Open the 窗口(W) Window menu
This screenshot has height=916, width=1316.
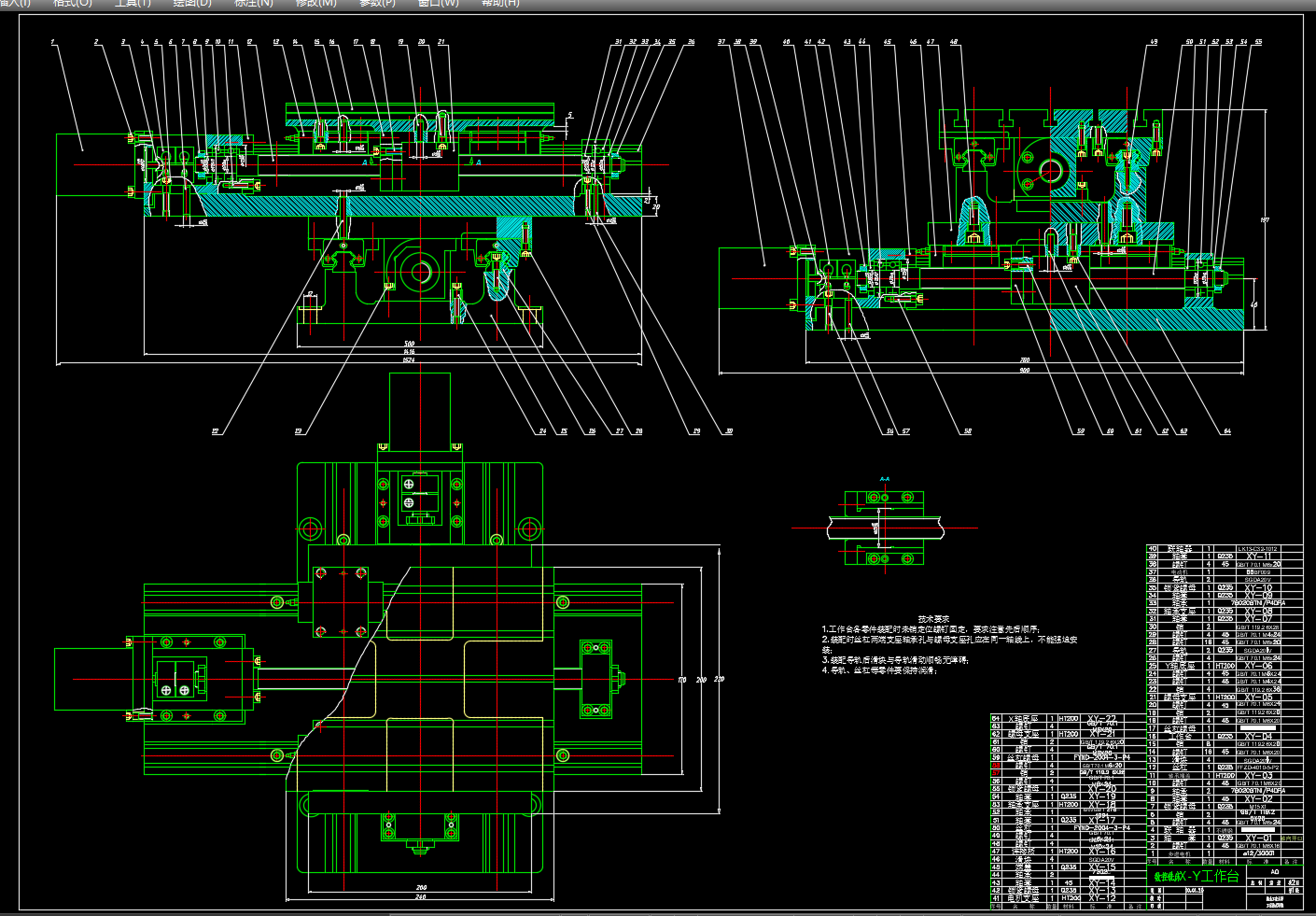438,4
